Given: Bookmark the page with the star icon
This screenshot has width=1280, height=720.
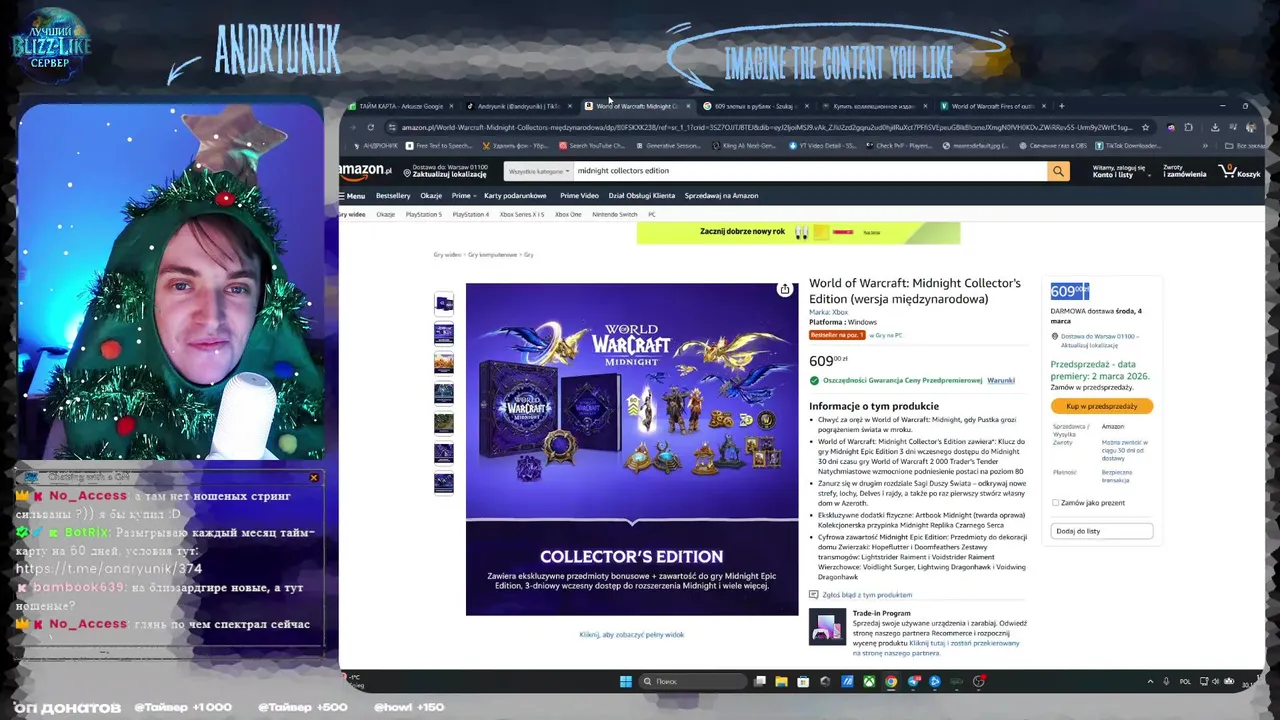Looking at the screenshot, I should [1145, 127].
